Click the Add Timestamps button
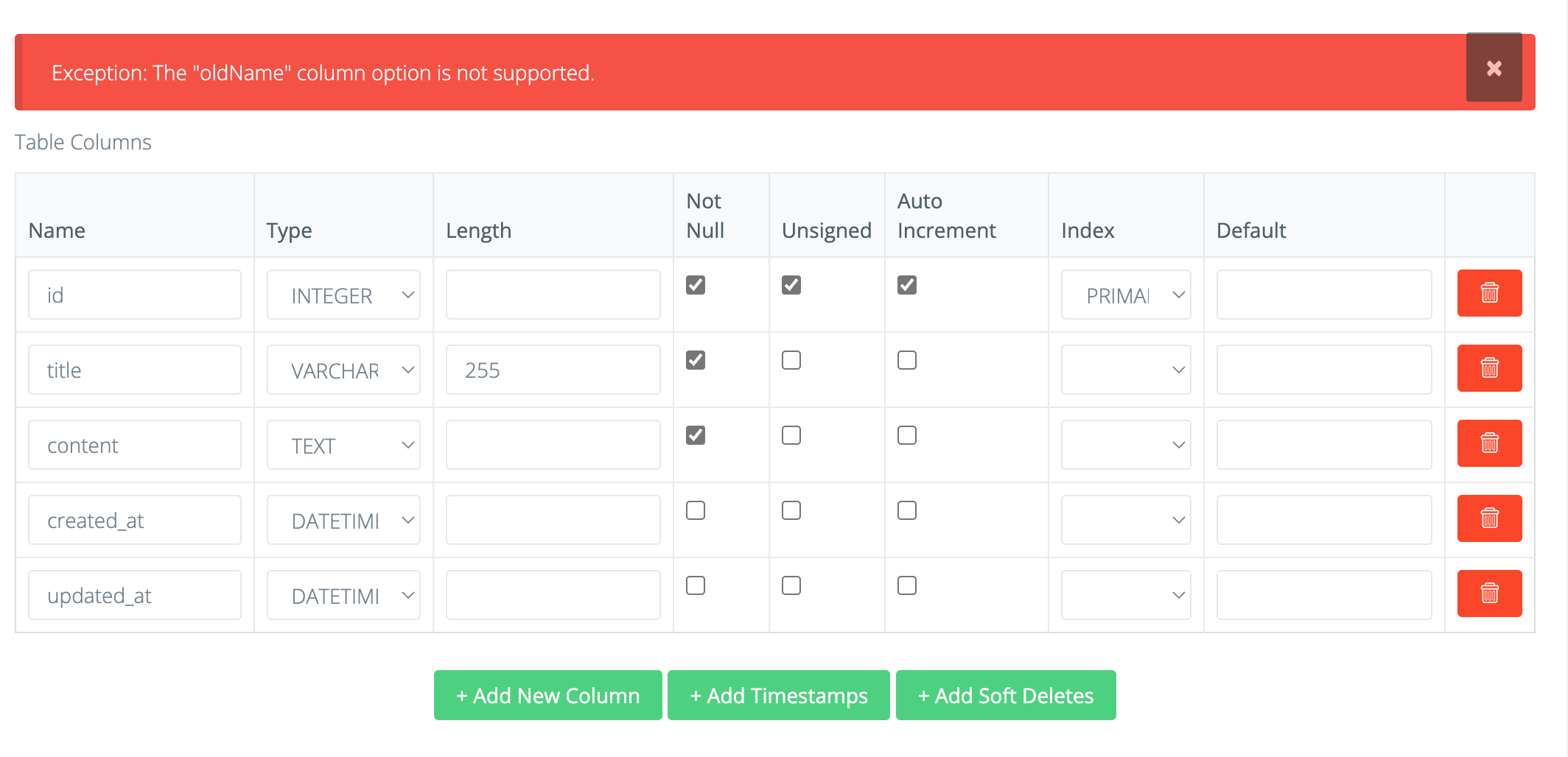This screenshot has width=1568, height=757. click(x=778, y=695)
